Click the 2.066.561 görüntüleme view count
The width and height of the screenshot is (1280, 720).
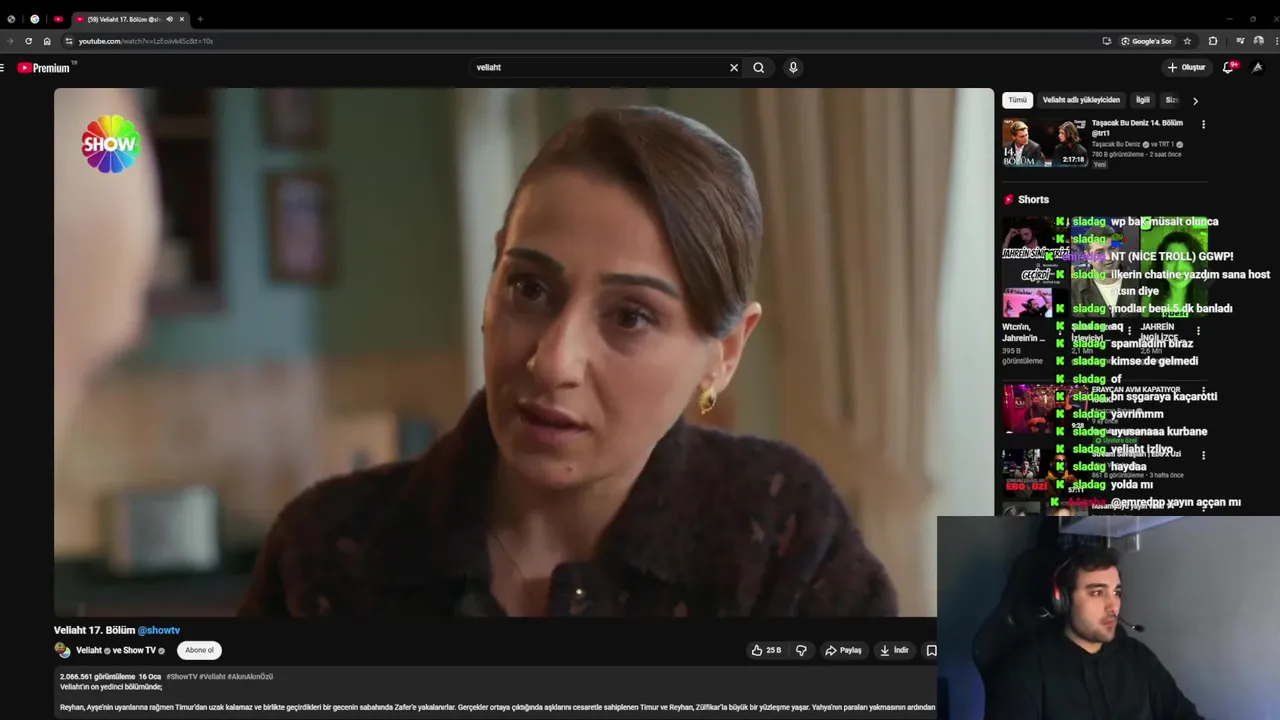(x=97, y=677)
